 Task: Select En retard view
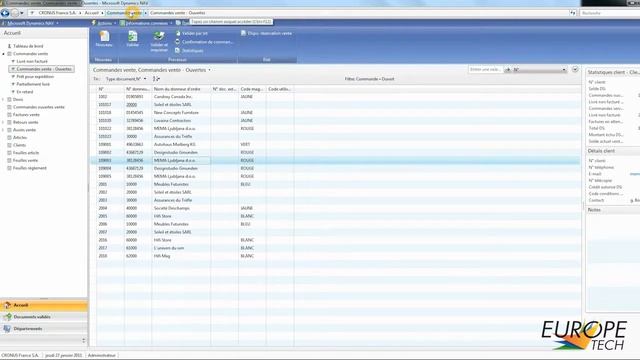tap(24, 92)
